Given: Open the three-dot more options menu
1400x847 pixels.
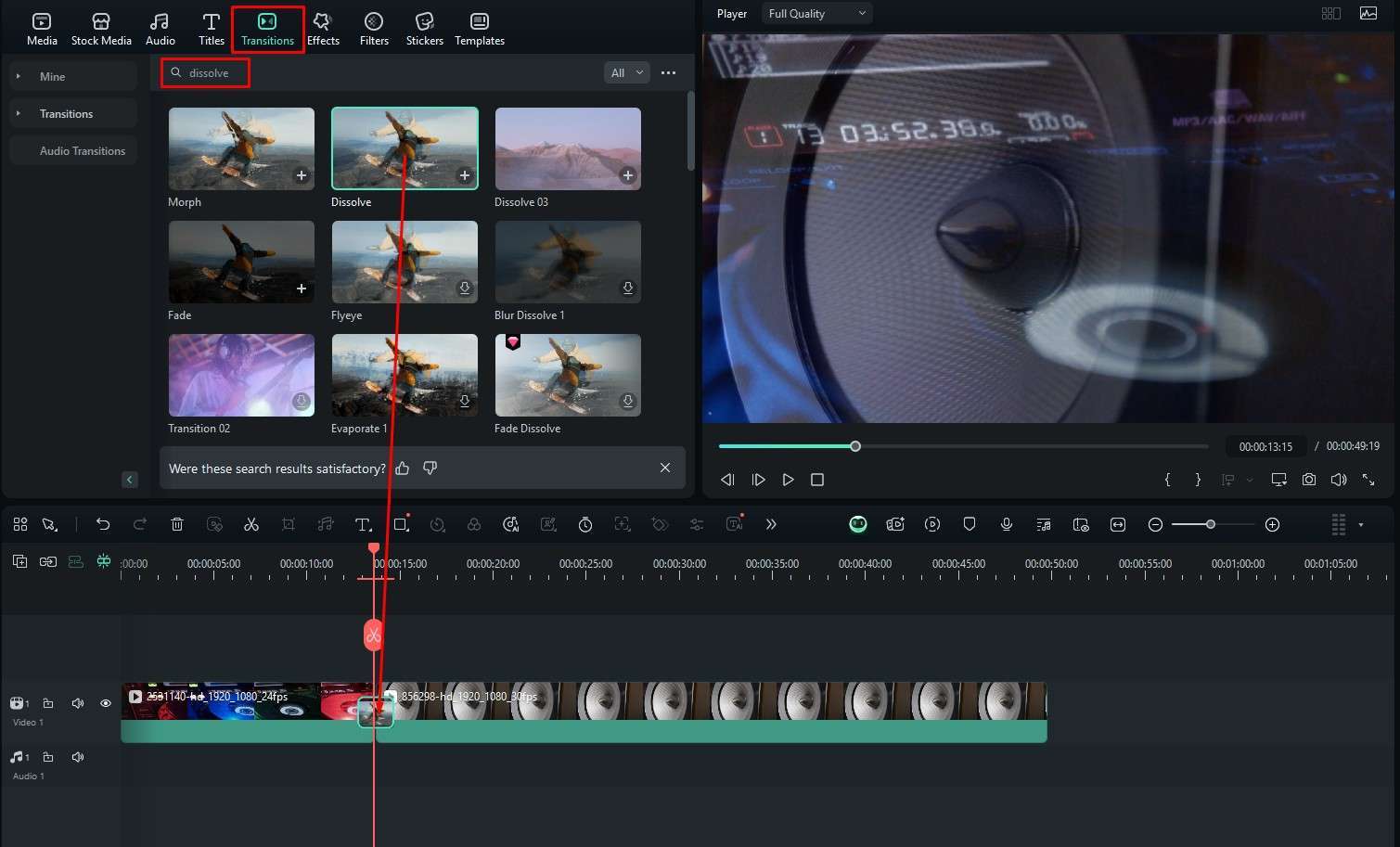Looking at the screenshot, I should pyautogui.click(x=668, y=72).
